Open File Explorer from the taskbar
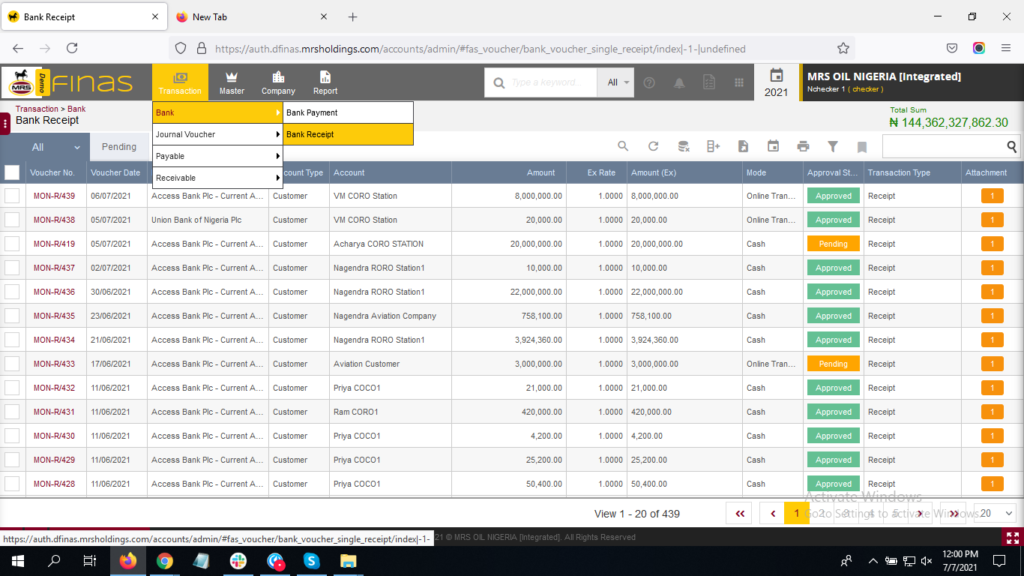1024x576 pixels. [x=348, y=561]
